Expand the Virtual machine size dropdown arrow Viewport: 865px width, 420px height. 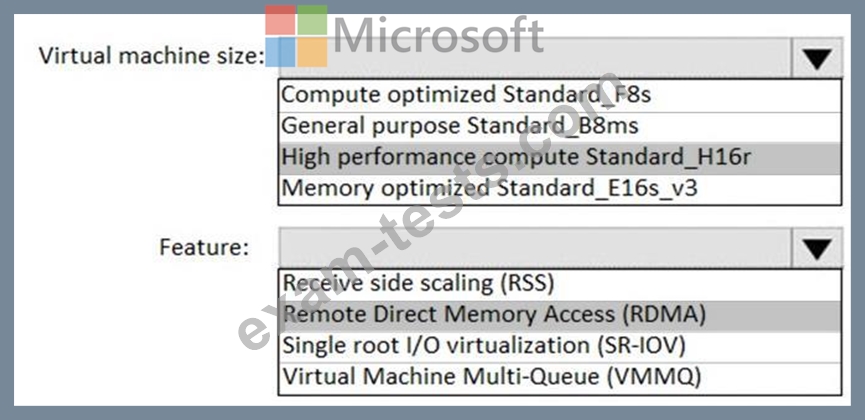pos(817,57)
